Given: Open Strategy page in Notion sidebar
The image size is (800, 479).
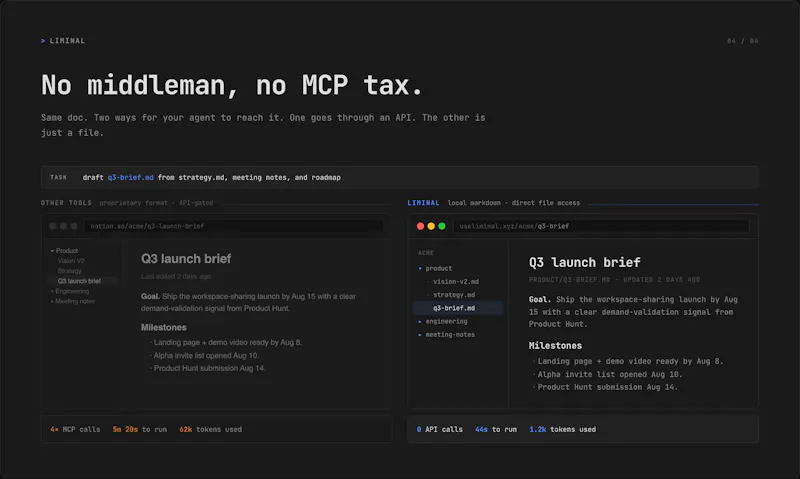Looking at the screenshot, I should point(69,271).
